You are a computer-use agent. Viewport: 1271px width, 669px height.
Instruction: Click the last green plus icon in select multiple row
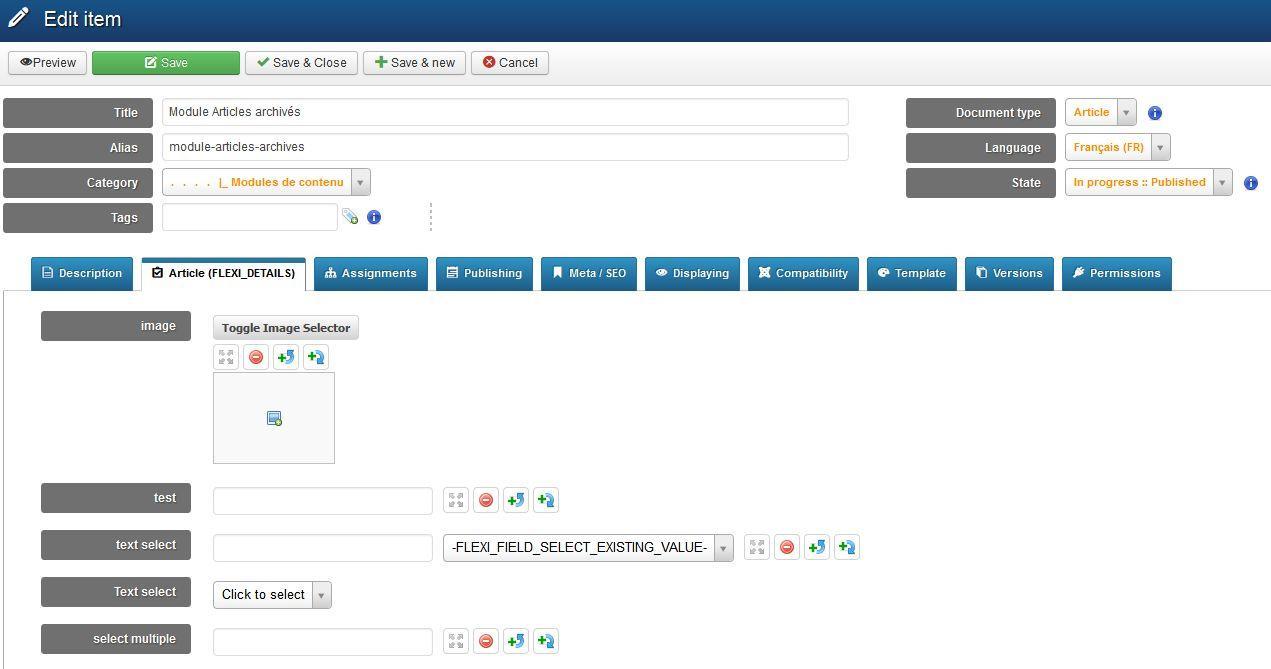[546, 641]
